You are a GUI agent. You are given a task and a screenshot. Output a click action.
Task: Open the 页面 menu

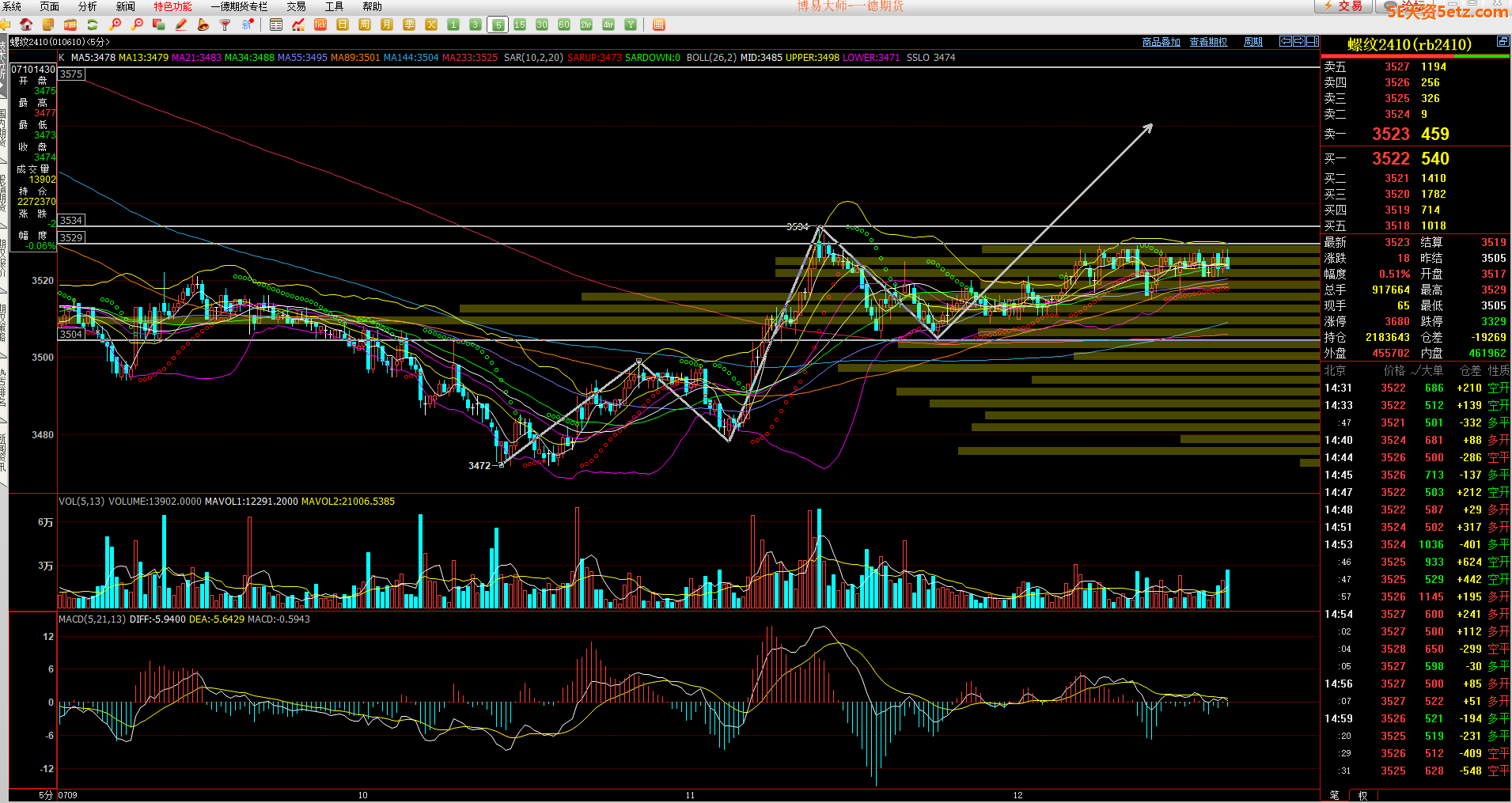[x=49, y=6]
